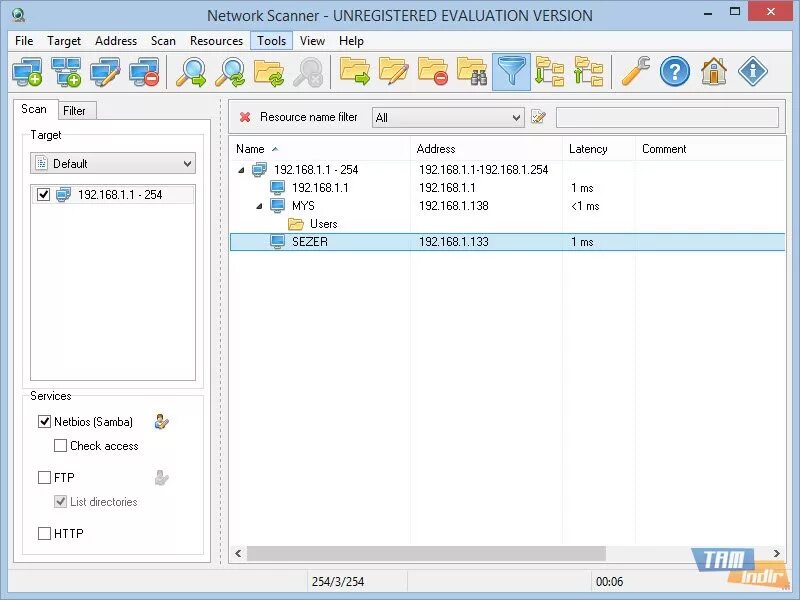Open the Help menu

pyautogui.click(x=352, y=41)
